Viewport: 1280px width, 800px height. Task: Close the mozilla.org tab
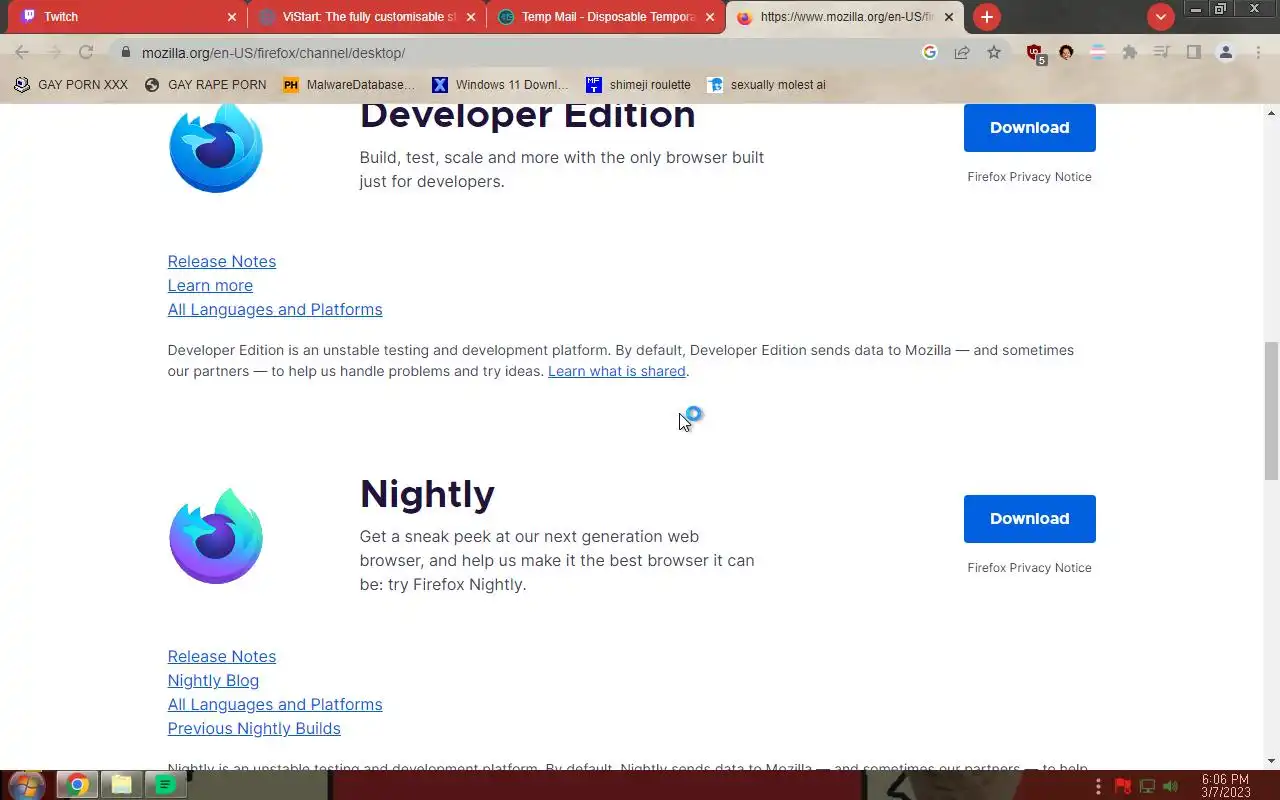949,17
